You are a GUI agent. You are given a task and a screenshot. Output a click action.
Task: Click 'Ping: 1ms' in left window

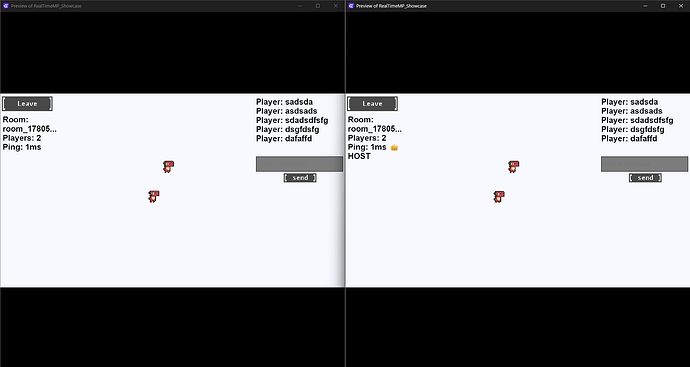click(x=22, y=147)
